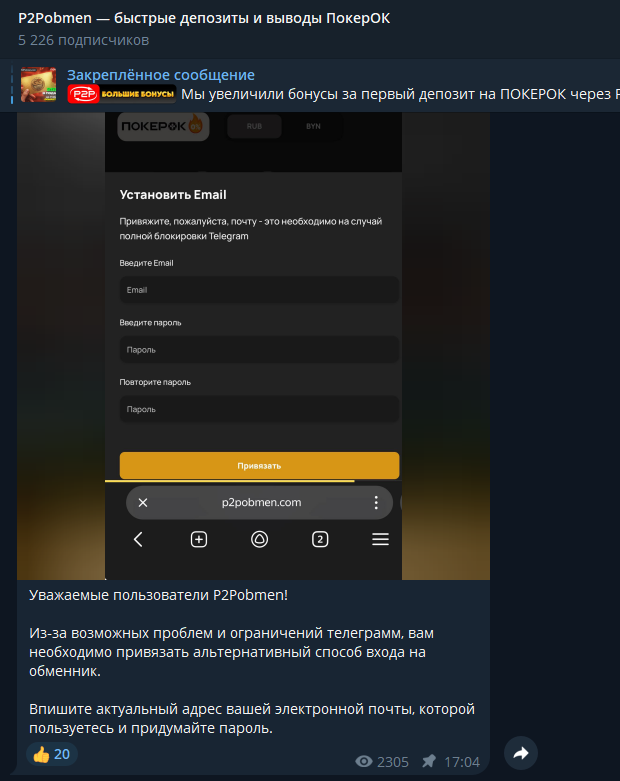
Task: Click the p2pobmen.com URL text
Action: point(261,503)
